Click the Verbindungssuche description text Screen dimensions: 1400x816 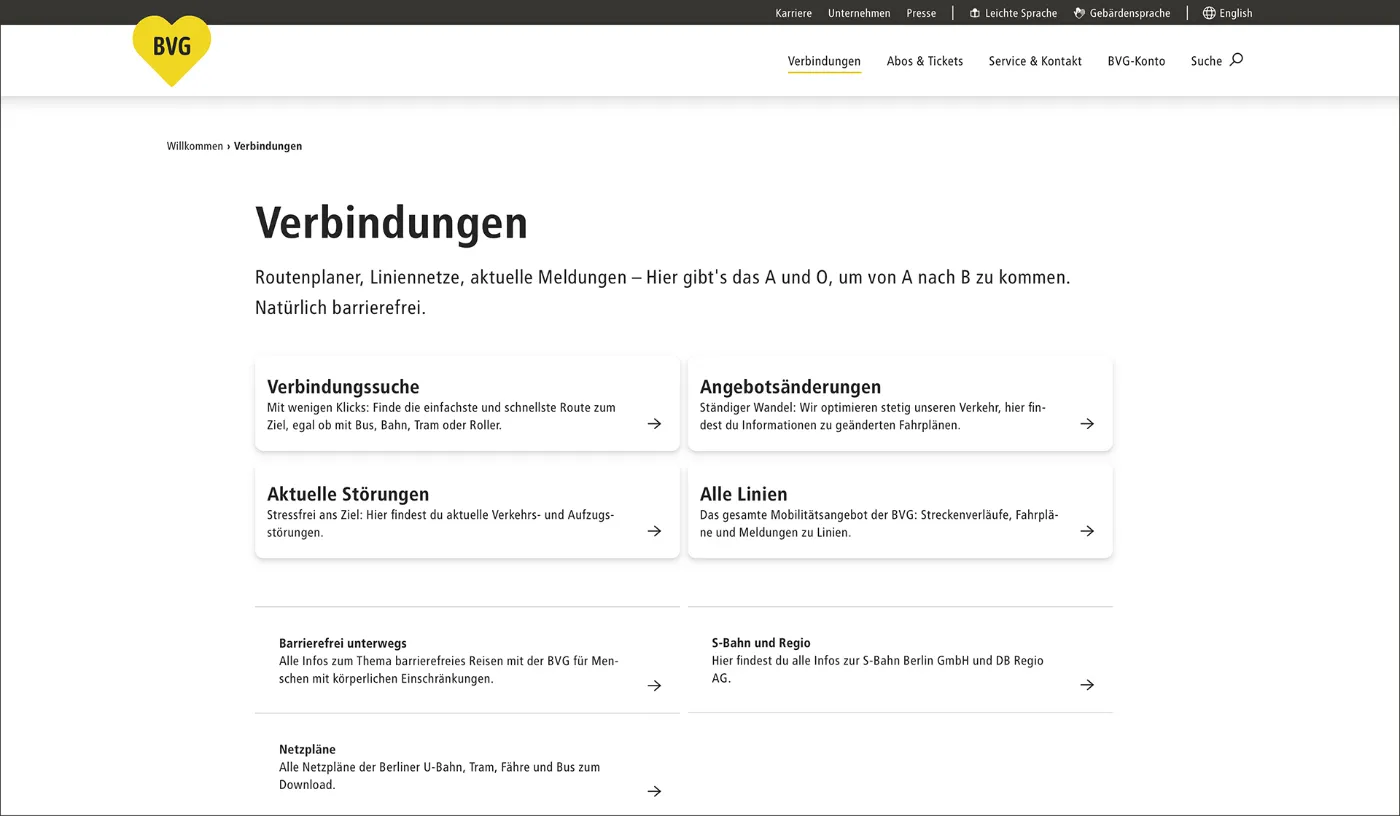[x=441, y=416]
